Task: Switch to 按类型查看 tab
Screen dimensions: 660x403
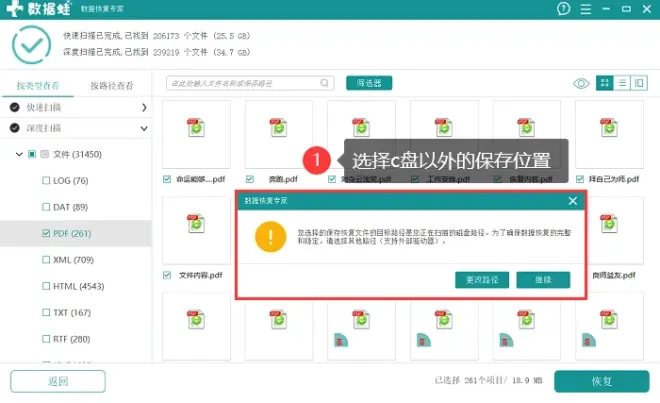Action: click(38, 85)
